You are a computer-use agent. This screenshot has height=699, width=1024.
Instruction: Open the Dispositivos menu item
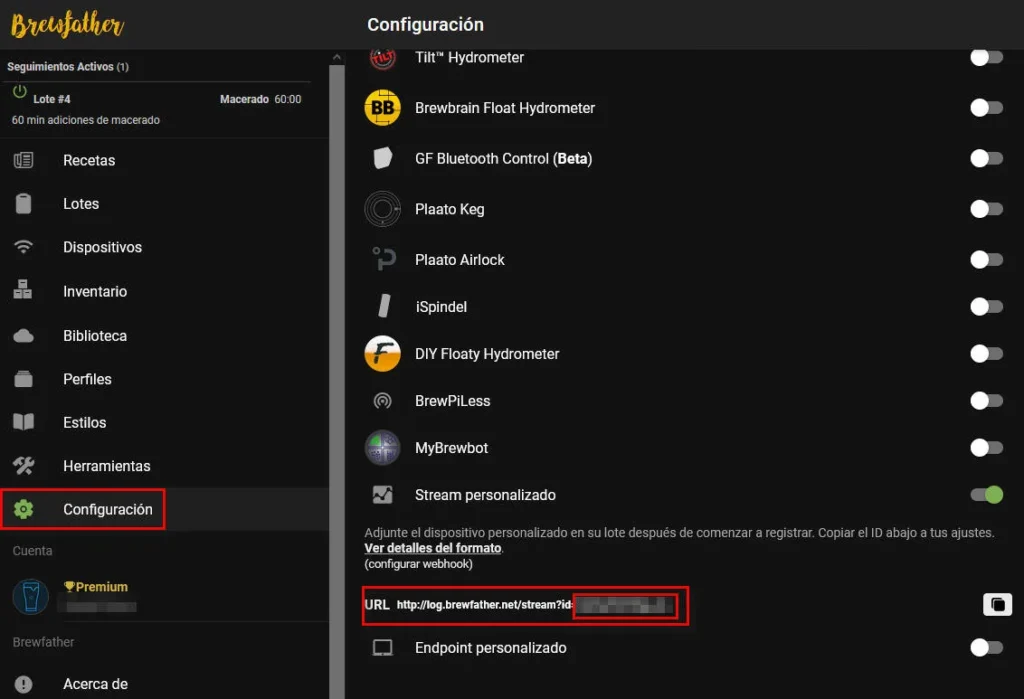coord(165,247)
